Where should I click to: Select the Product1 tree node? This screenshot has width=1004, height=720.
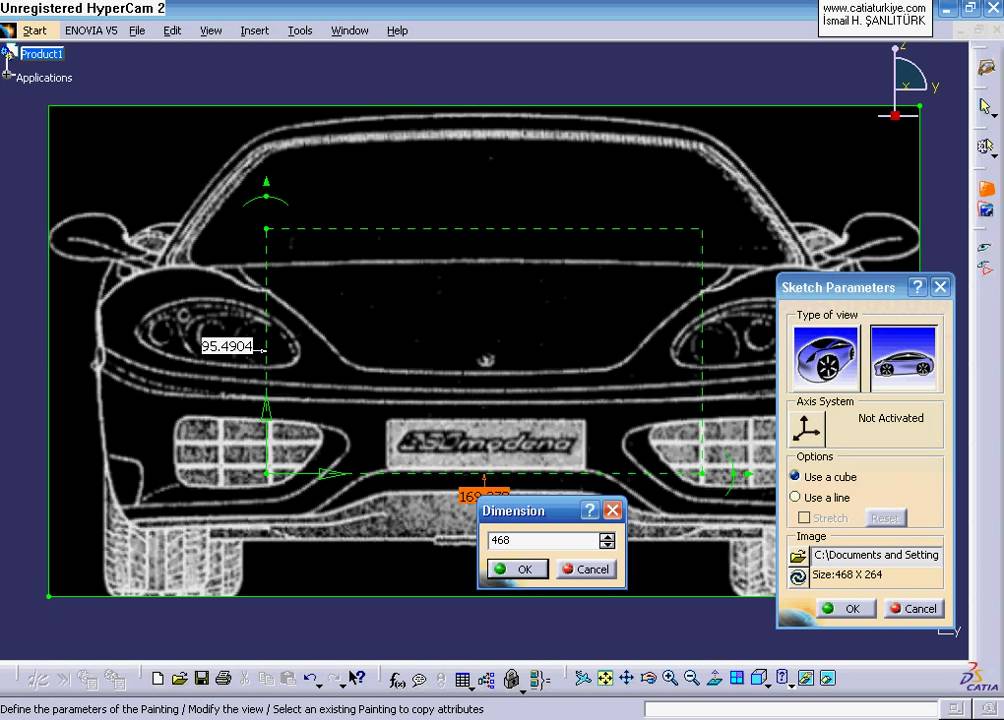[x=42, y=54]
